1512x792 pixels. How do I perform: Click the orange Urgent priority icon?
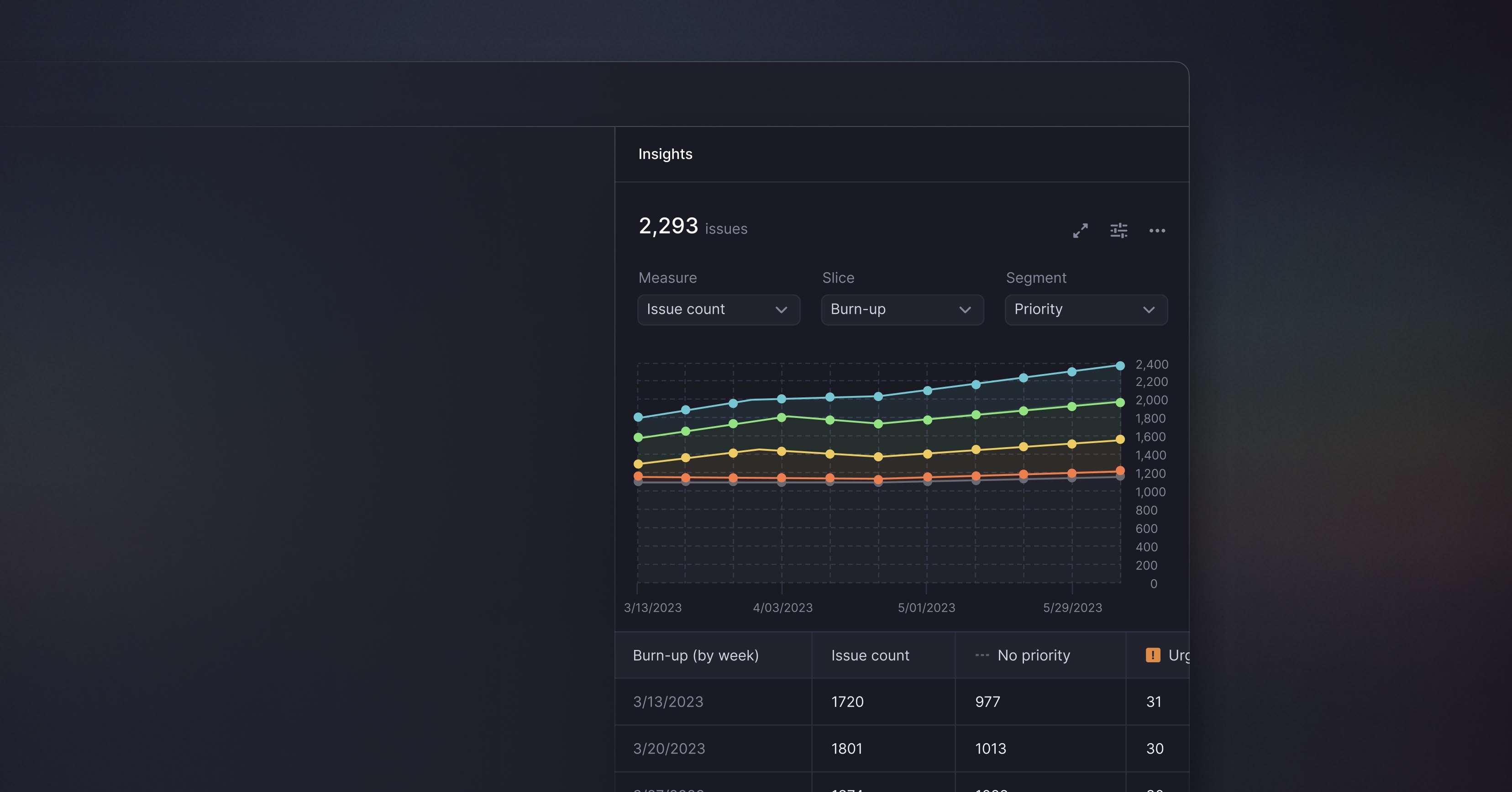pyautogui.click(x=1153, y=655)
